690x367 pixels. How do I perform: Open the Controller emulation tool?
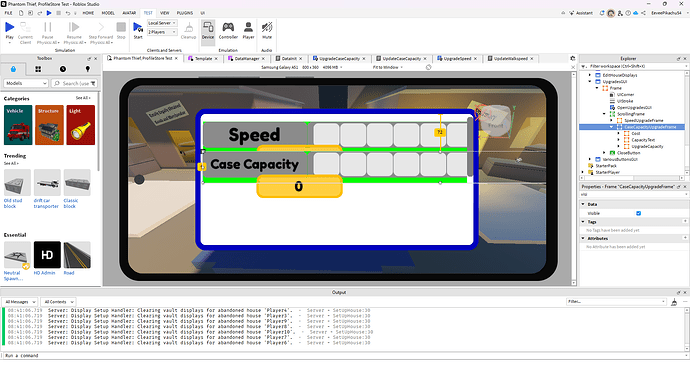point(228,27)
